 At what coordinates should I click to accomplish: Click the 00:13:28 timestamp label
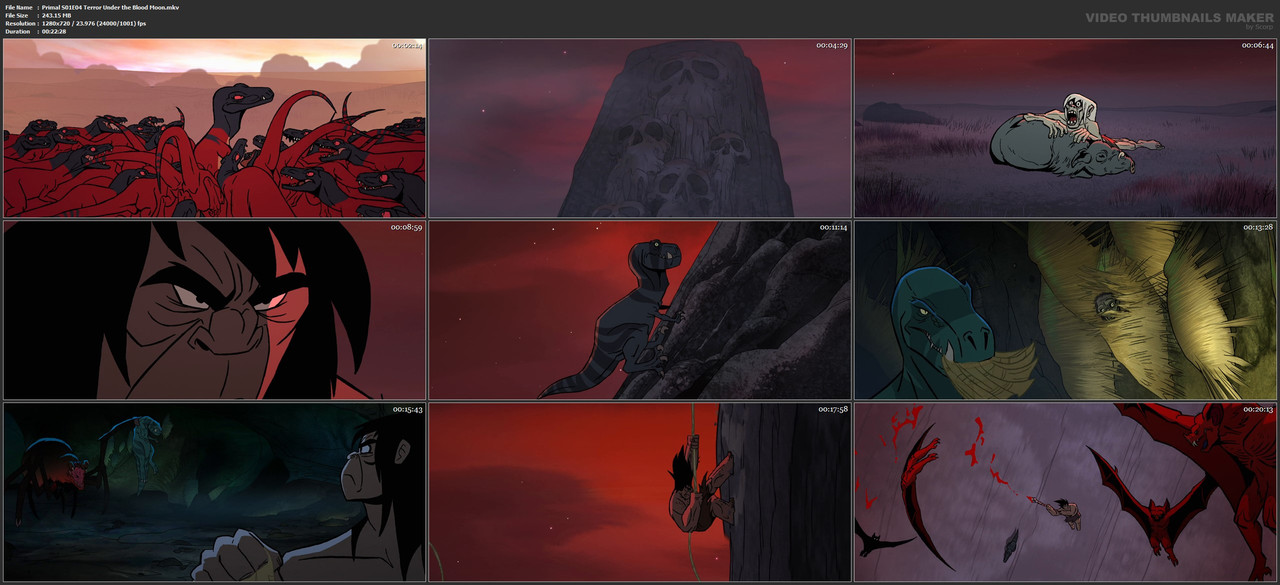1257,227
